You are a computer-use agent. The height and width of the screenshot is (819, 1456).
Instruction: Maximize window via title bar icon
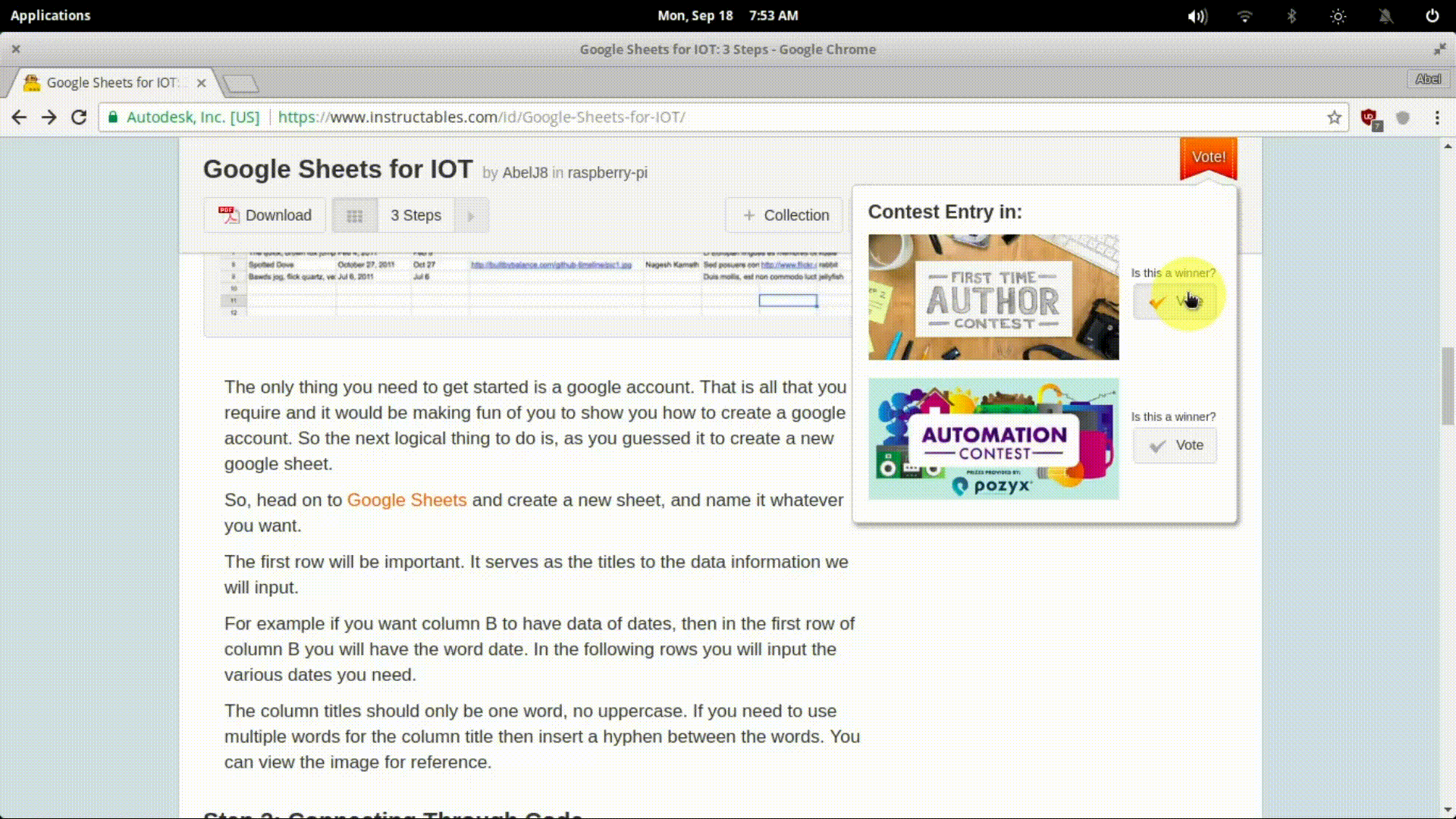[x=1439, y=49]
